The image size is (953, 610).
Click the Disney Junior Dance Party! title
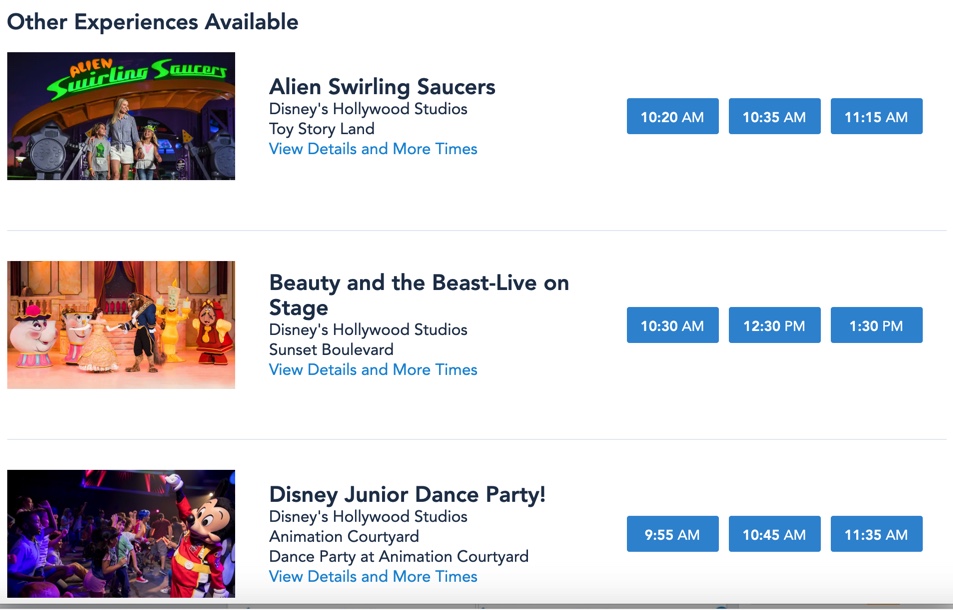coord(407,495)
